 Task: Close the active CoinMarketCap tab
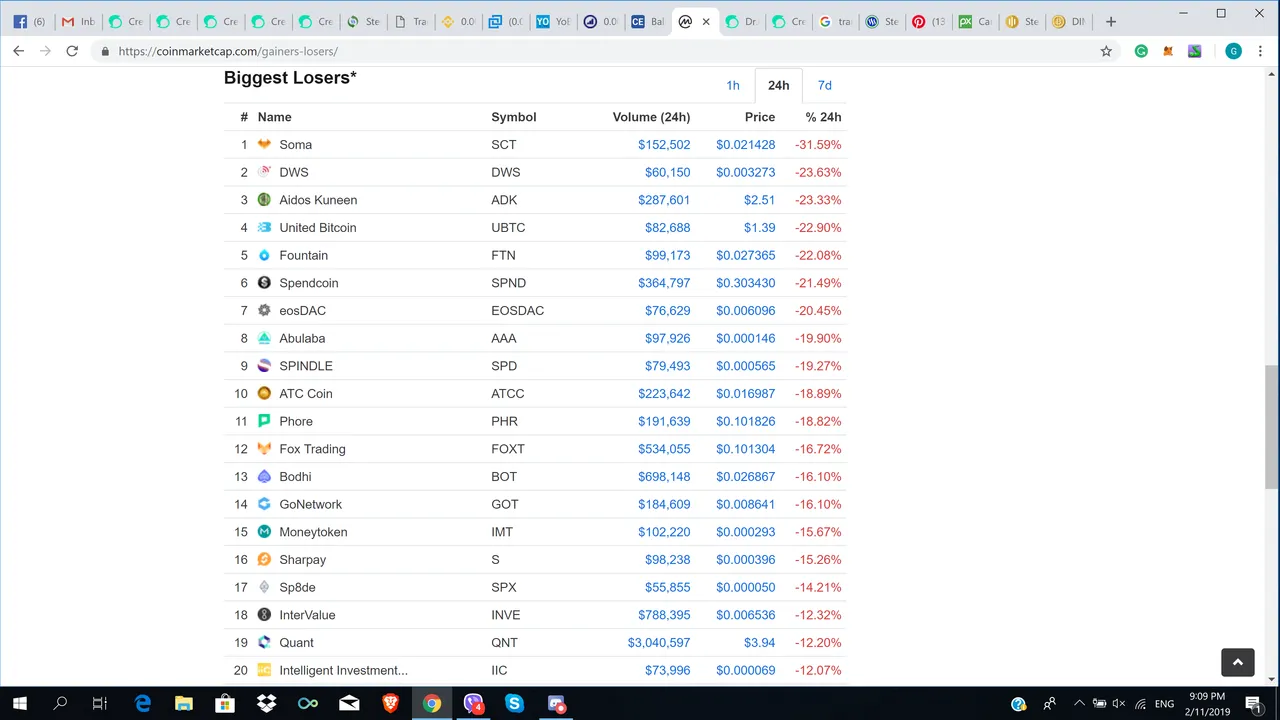(x=706, y=21)
